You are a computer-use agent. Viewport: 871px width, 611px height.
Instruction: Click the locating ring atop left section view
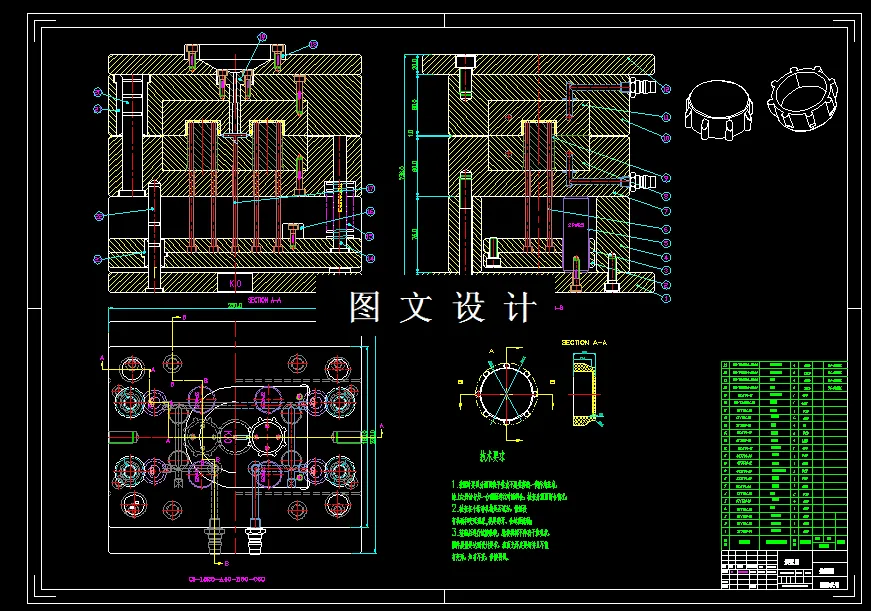coord(236,56)
